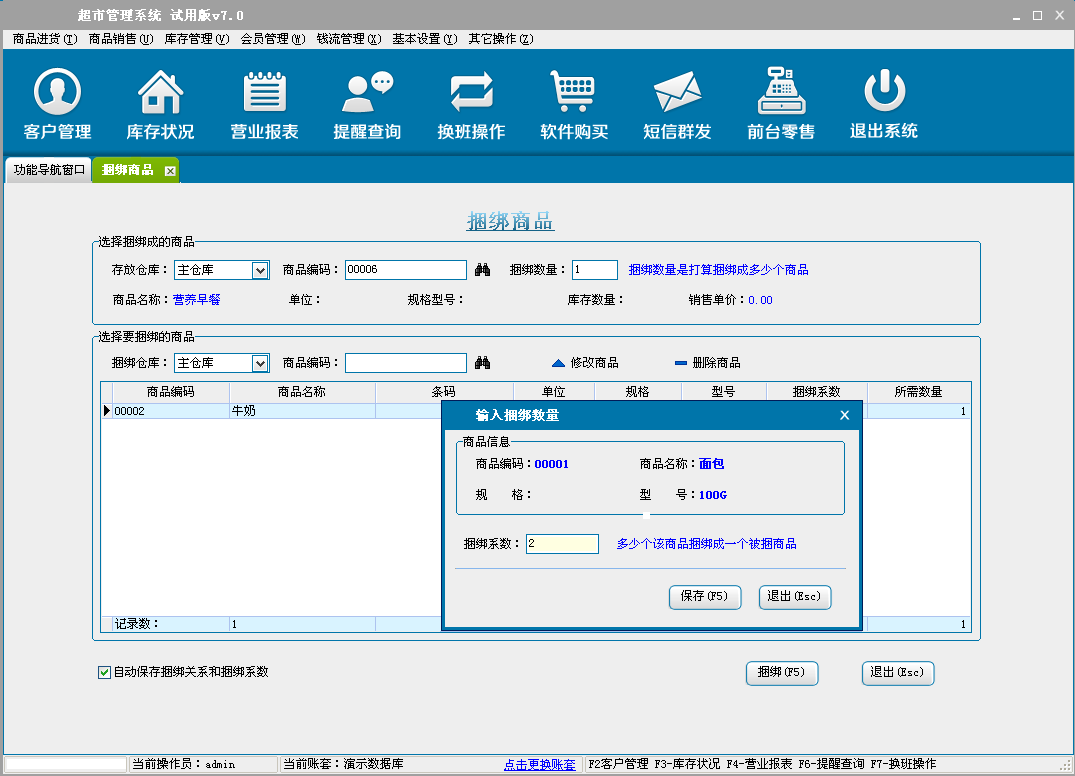Open 客户管理 customer management icon

(57, 104)
